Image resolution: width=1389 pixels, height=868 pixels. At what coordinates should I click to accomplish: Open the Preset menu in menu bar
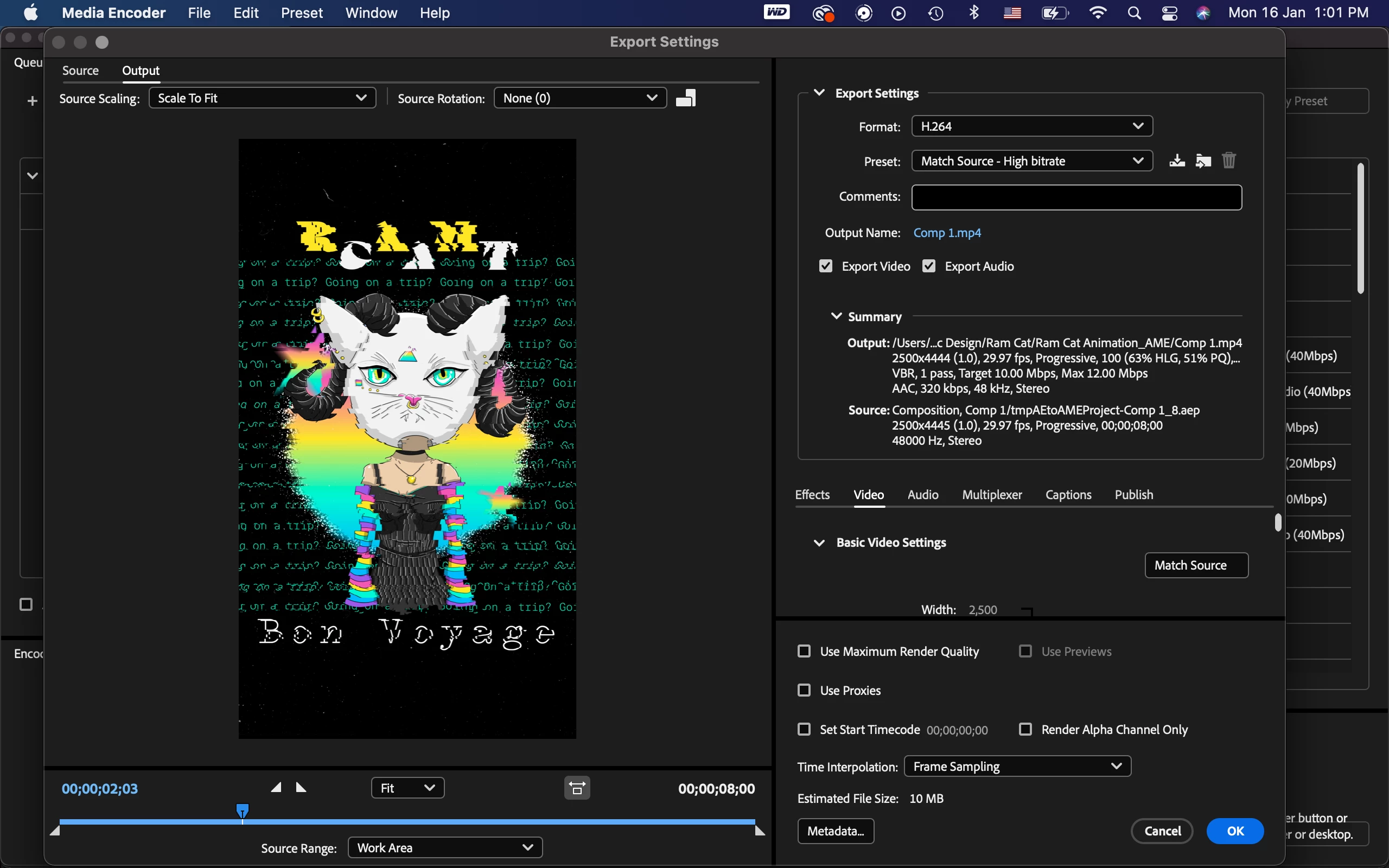[x=301, y=13]
